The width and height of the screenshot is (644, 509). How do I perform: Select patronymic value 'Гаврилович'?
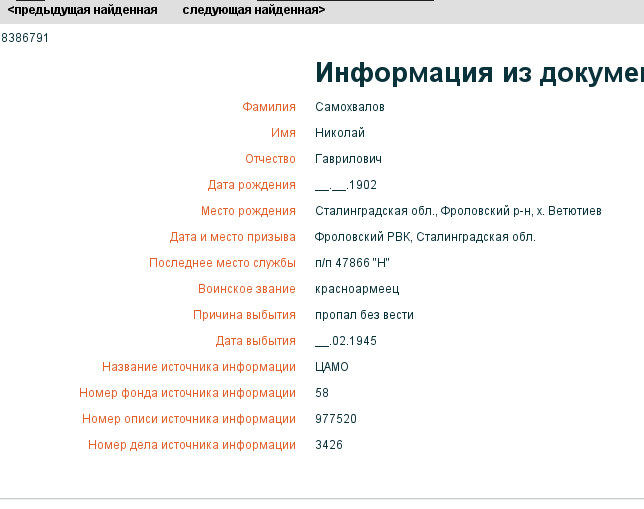click(349, 159)
